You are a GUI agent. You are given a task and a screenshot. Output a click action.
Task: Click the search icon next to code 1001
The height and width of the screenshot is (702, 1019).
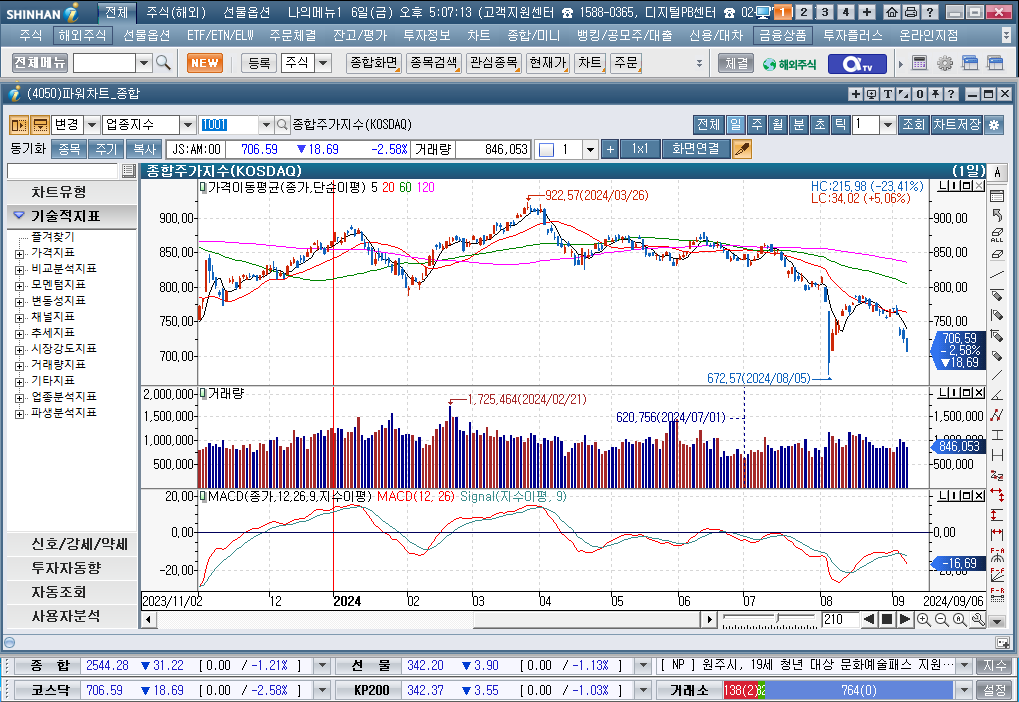282,125
